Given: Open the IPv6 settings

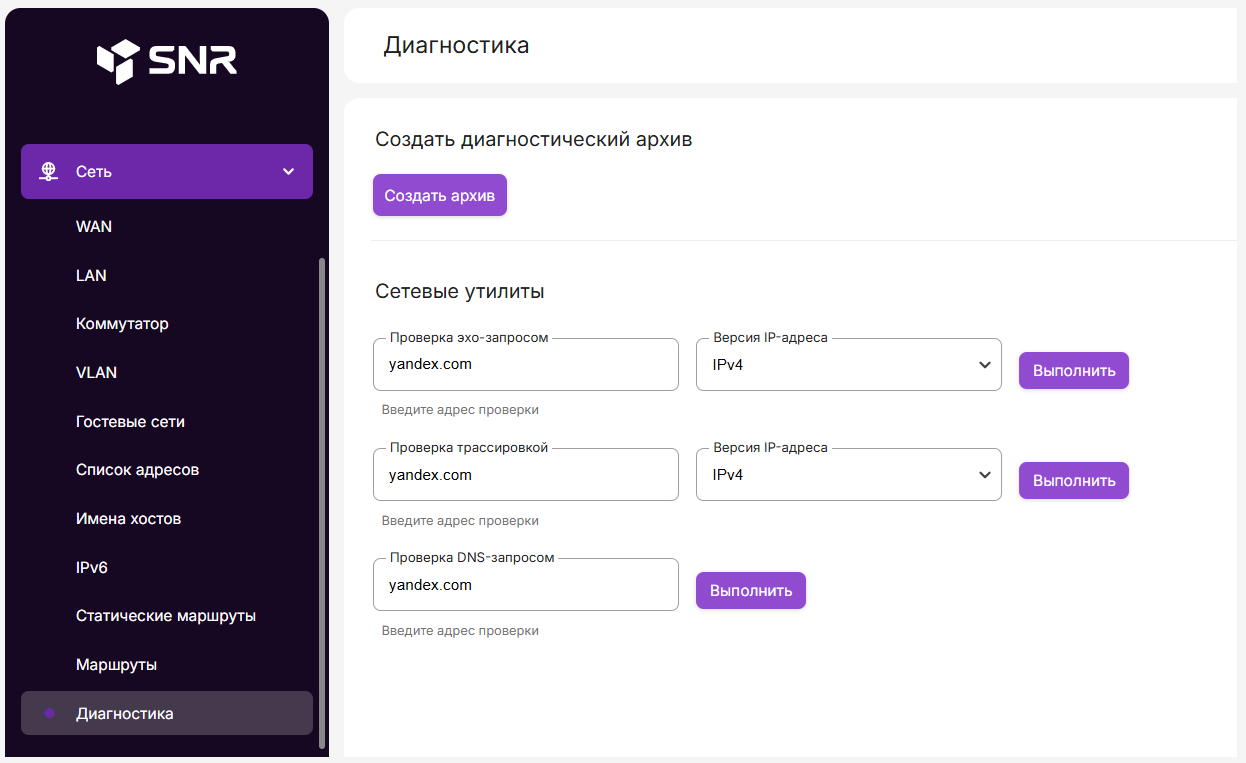Looking at the screenshot, I should tap(92, 567).
